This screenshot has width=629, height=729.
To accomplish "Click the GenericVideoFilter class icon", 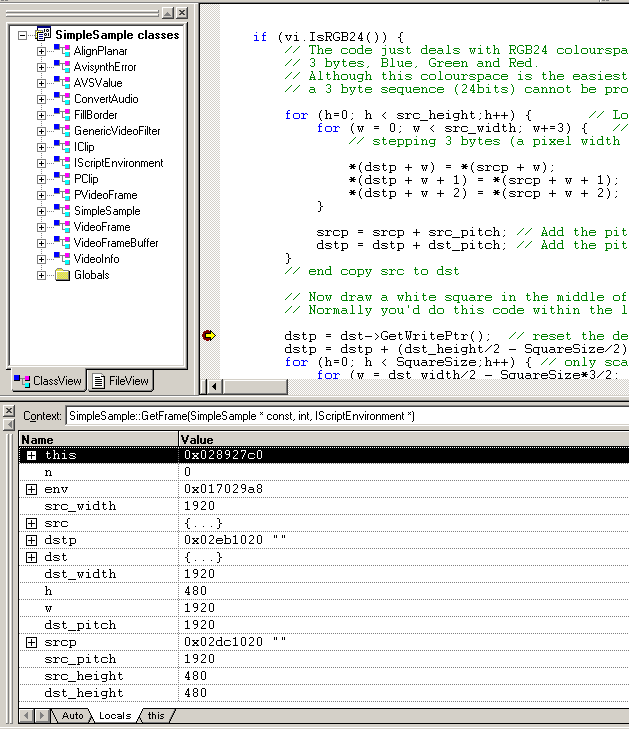I will (x=62, y=131).
